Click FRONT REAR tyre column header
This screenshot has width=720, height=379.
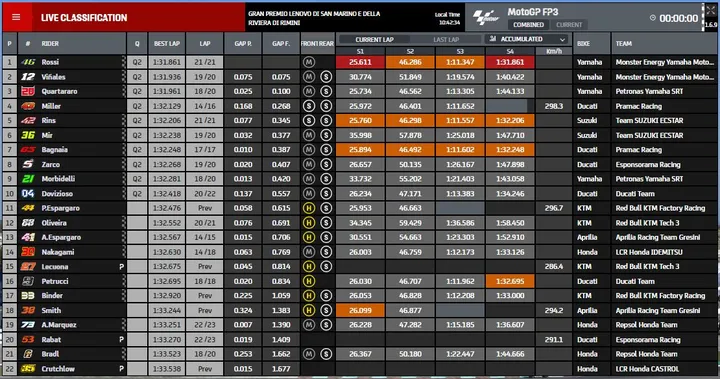pos(317,44)
